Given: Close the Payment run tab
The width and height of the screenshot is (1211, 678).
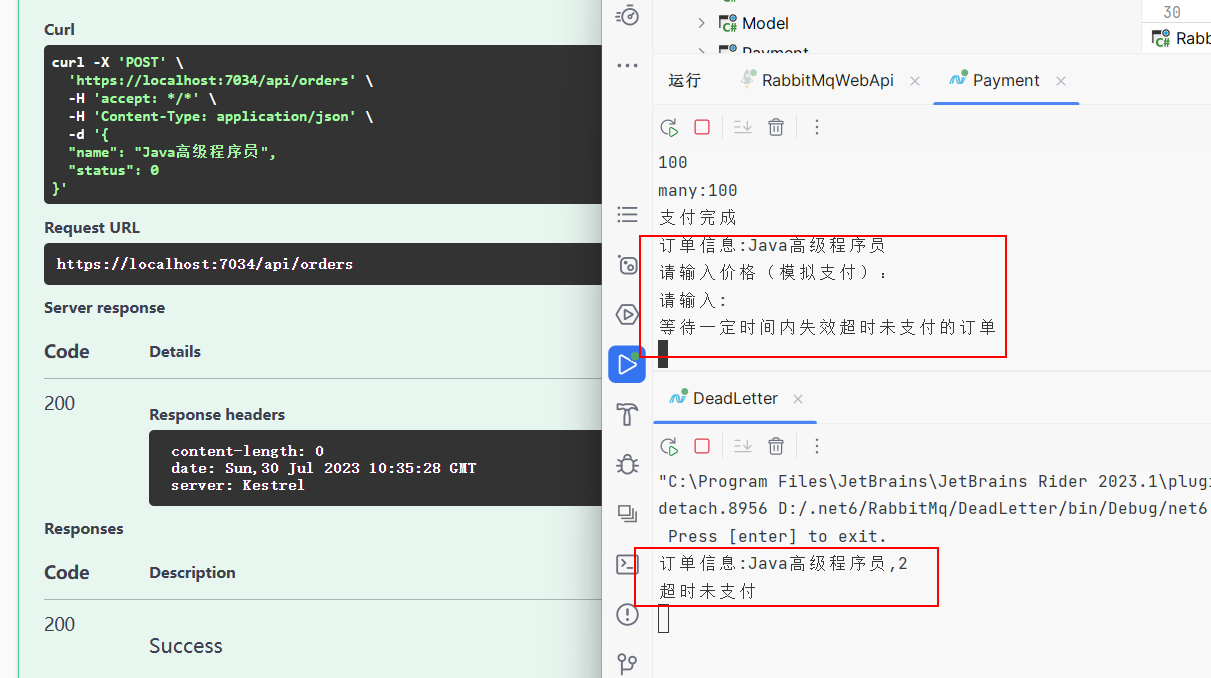Looking at the screenshot, I should click(1061, 81).
